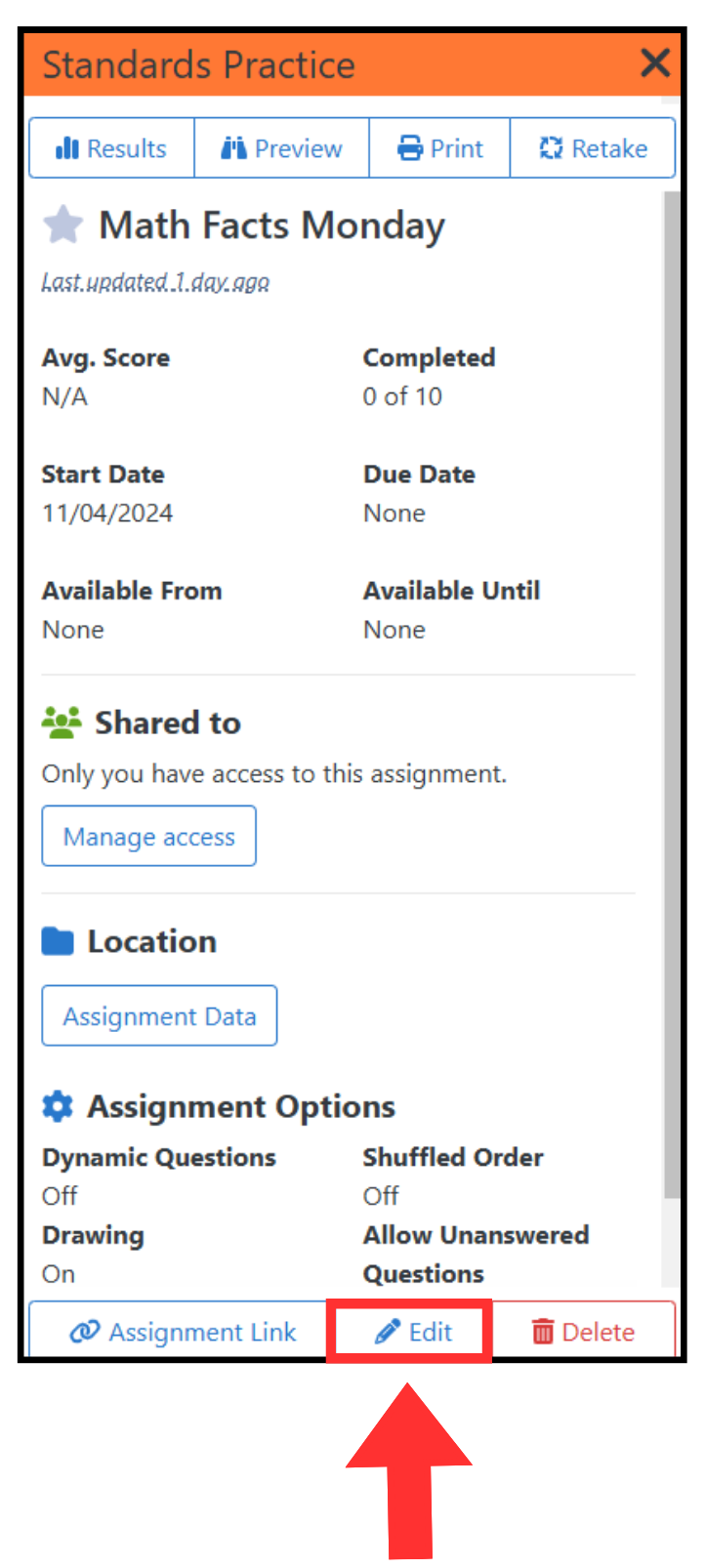
Task: Open the Assignment Data folder
Action: tap(159, 1015)
